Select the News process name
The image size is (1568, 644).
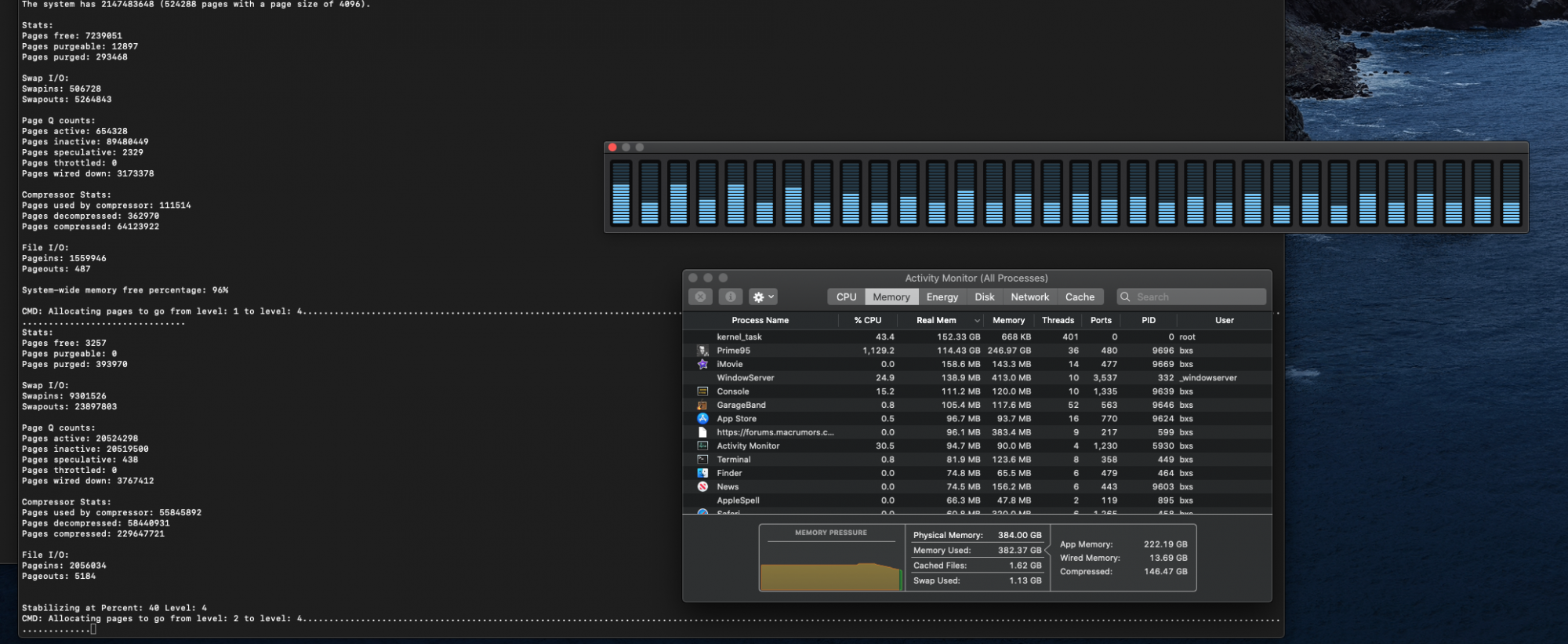click(728, 486)
